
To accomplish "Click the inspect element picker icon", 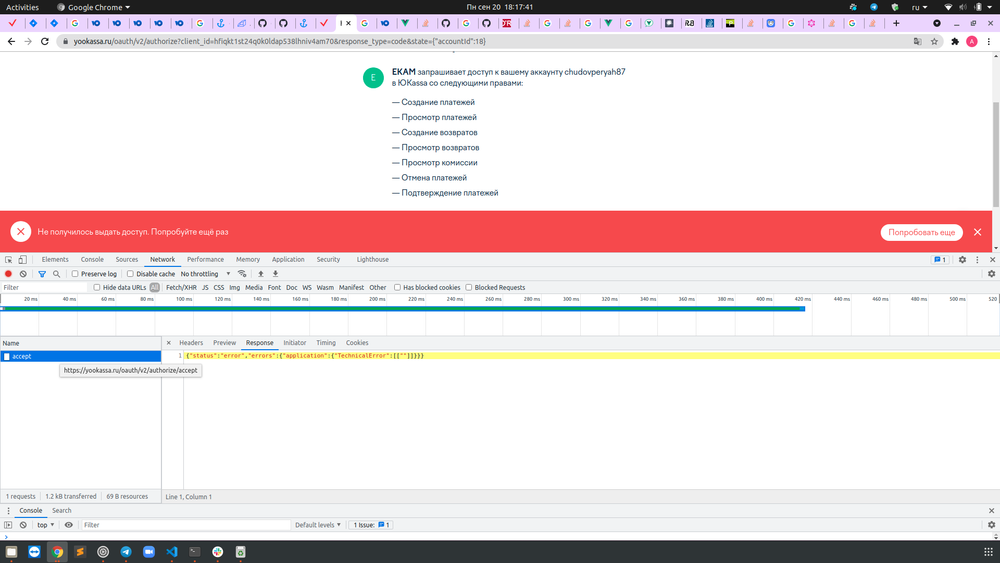I will click(x=8, y=260).
